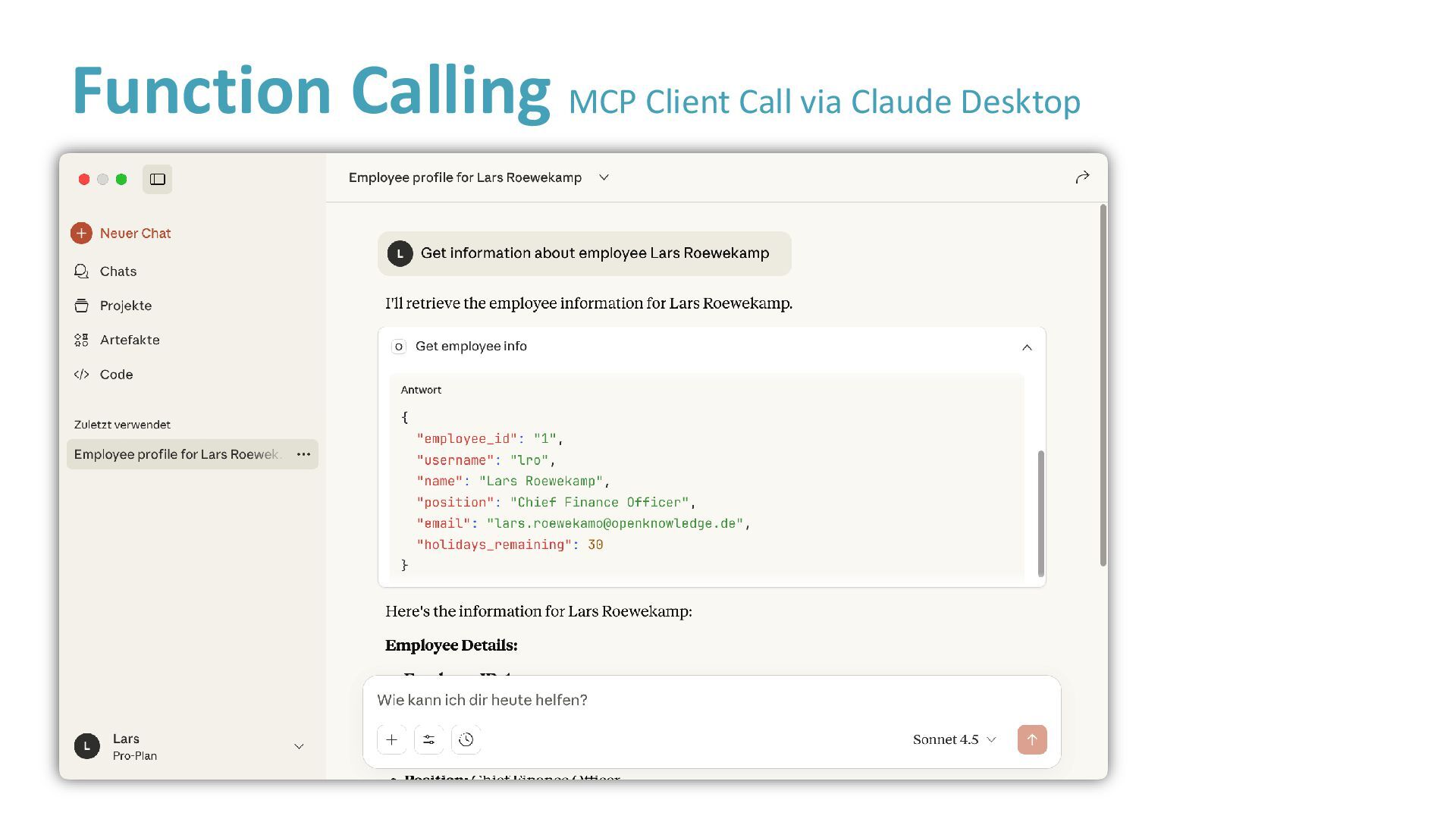Click the Artefakte grid icon
Viewport: 1456px width, 819px height.
(81, 340)
